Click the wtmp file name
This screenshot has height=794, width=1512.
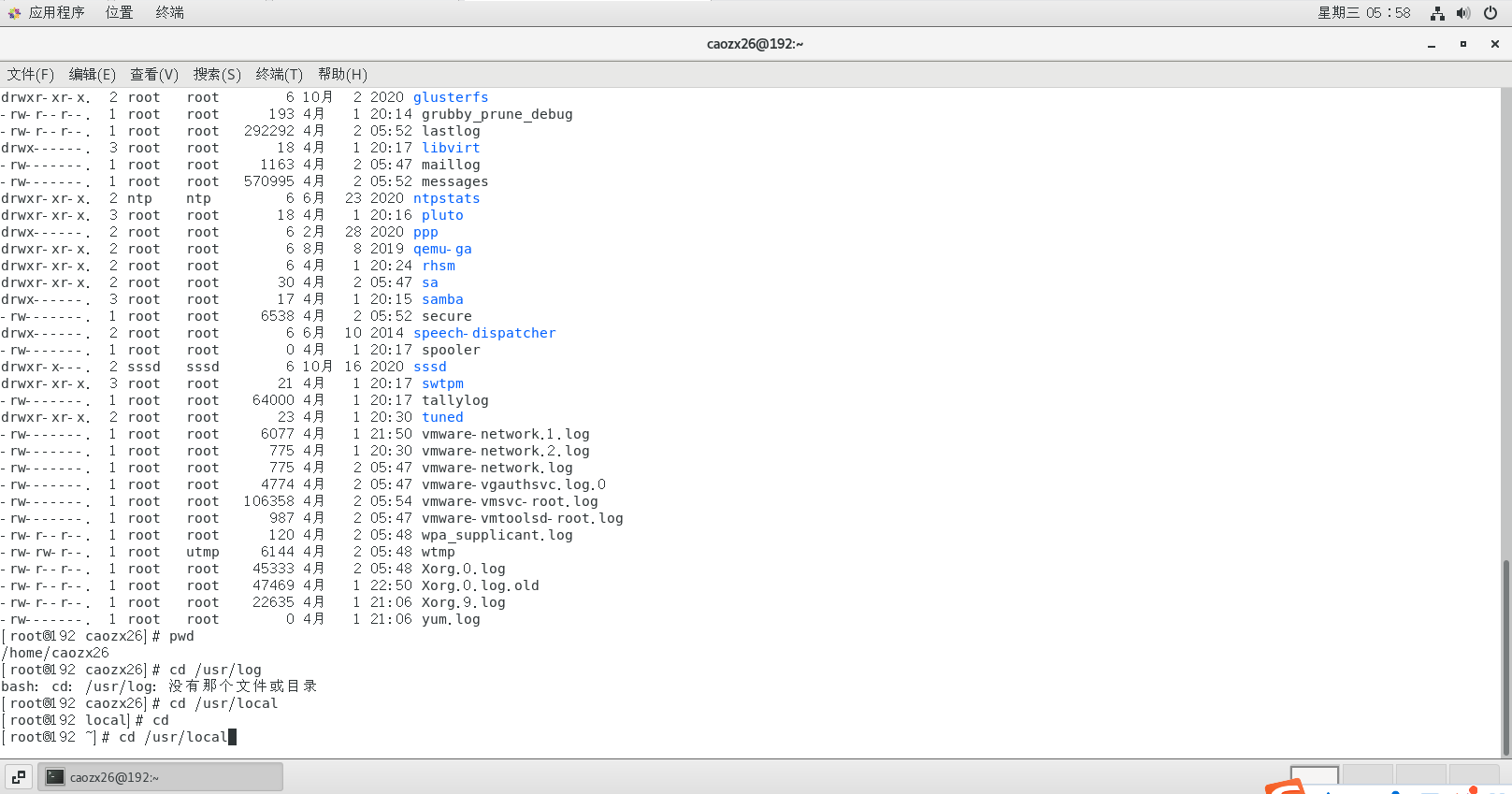[x=439, y=552]
